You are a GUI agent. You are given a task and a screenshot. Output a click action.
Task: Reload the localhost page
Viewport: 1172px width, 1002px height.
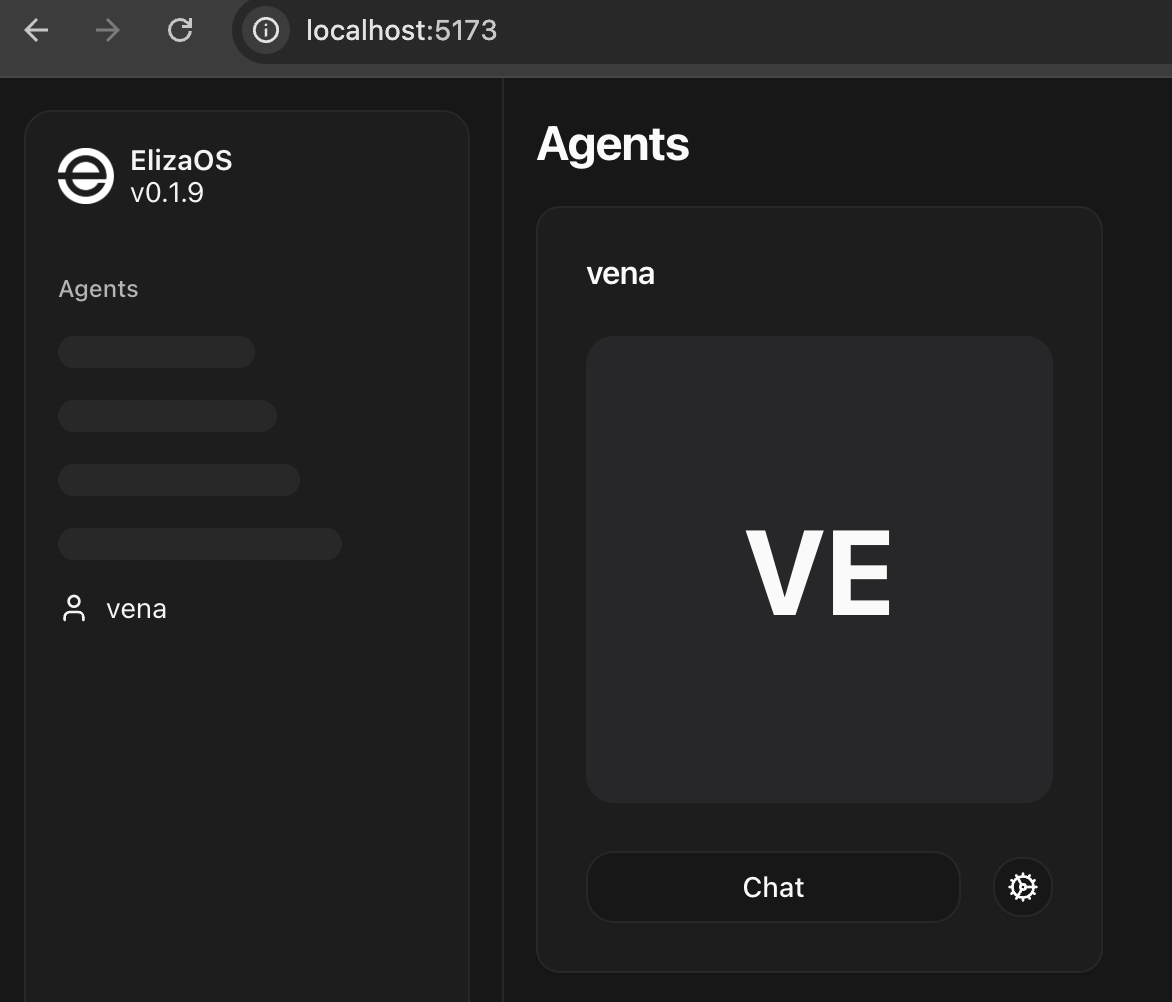point(179,31)
